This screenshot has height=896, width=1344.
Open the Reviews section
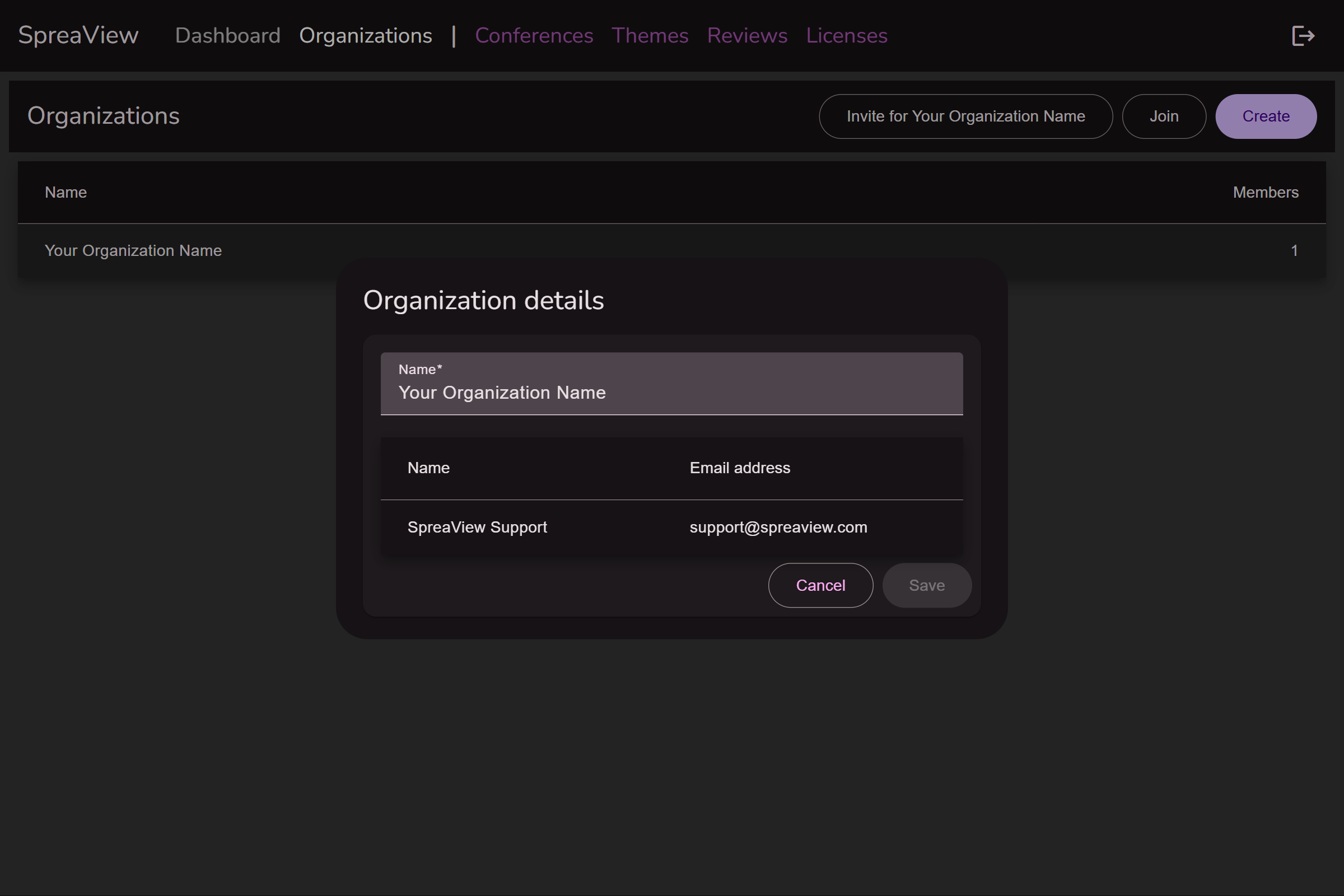pos(747,35)
